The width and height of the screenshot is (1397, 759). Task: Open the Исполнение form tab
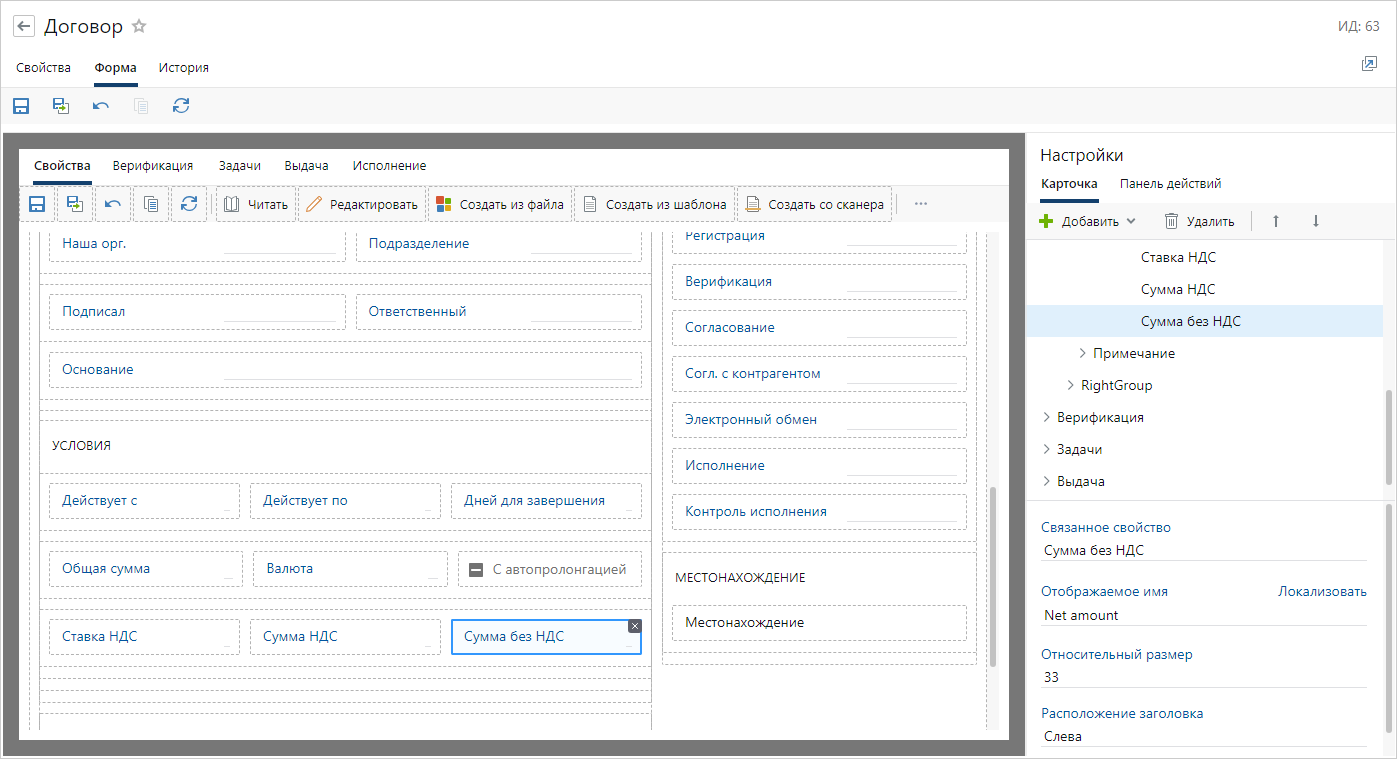[389, 166]
